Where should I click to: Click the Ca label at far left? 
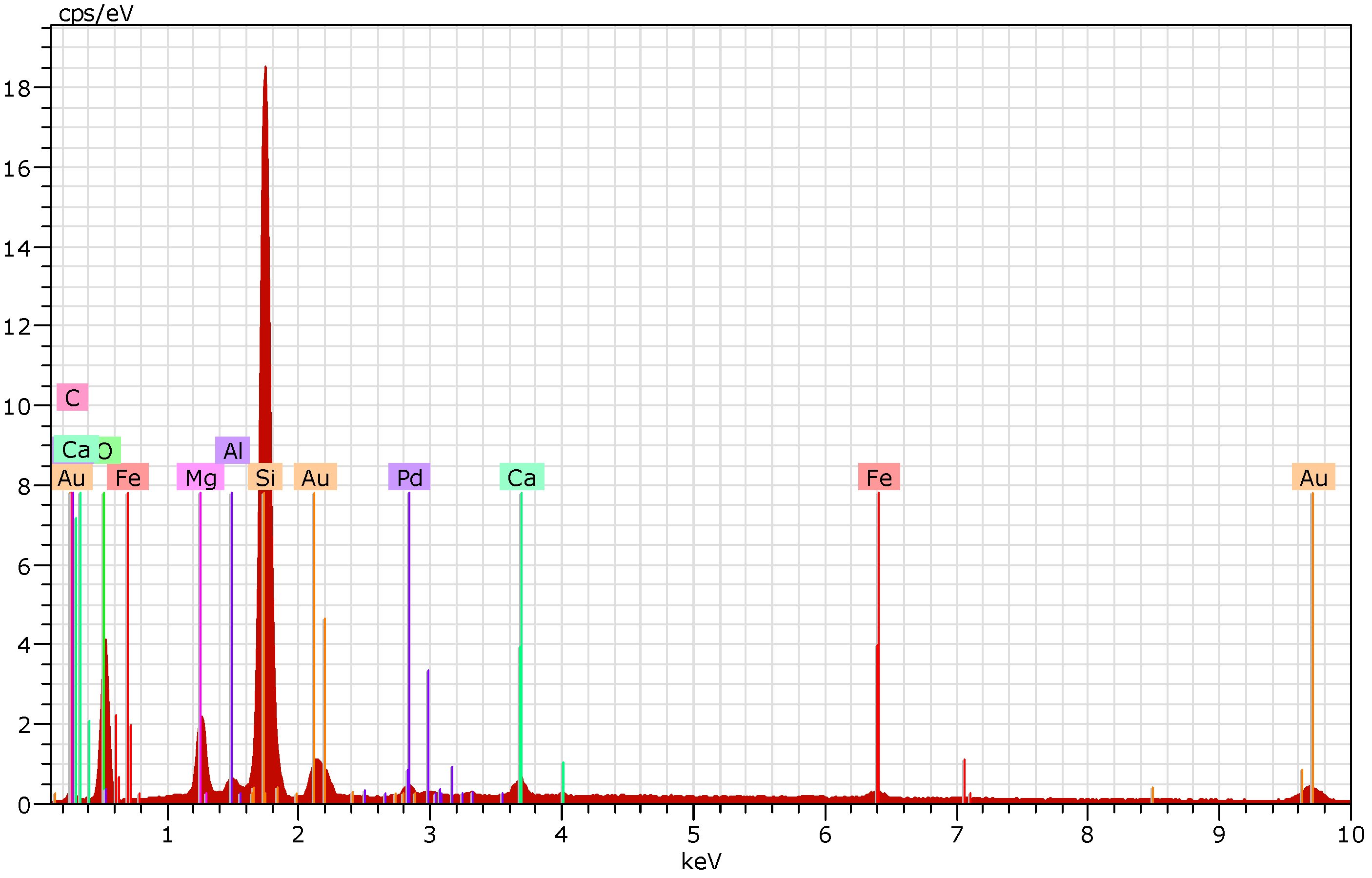click(75, 449)
